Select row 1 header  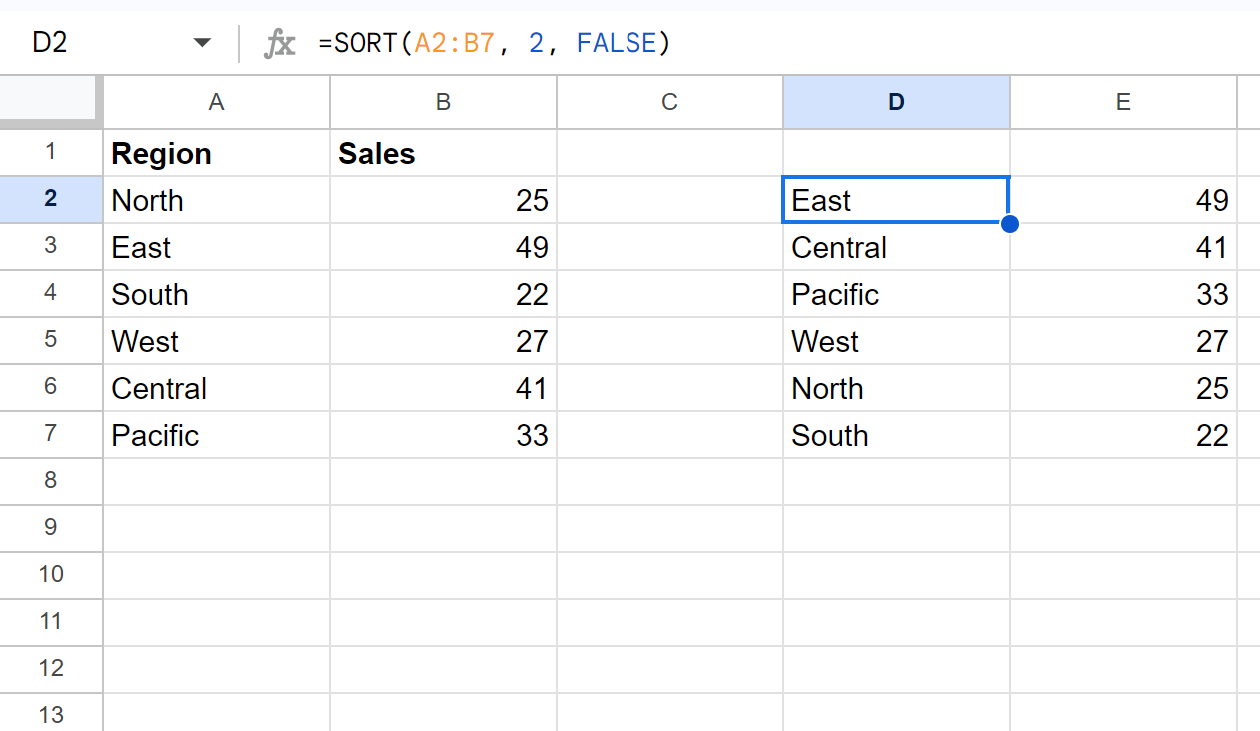(51, 153)
